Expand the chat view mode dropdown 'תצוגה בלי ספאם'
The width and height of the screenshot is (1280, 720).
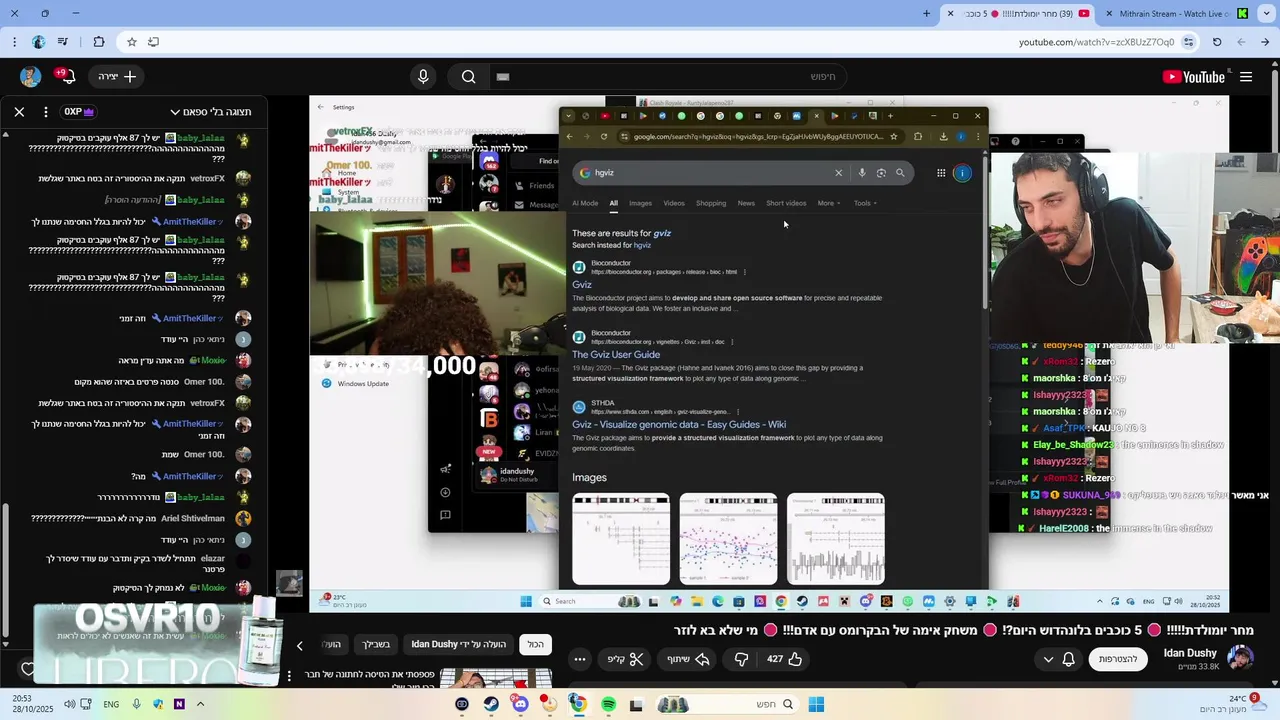pos(210,112)
